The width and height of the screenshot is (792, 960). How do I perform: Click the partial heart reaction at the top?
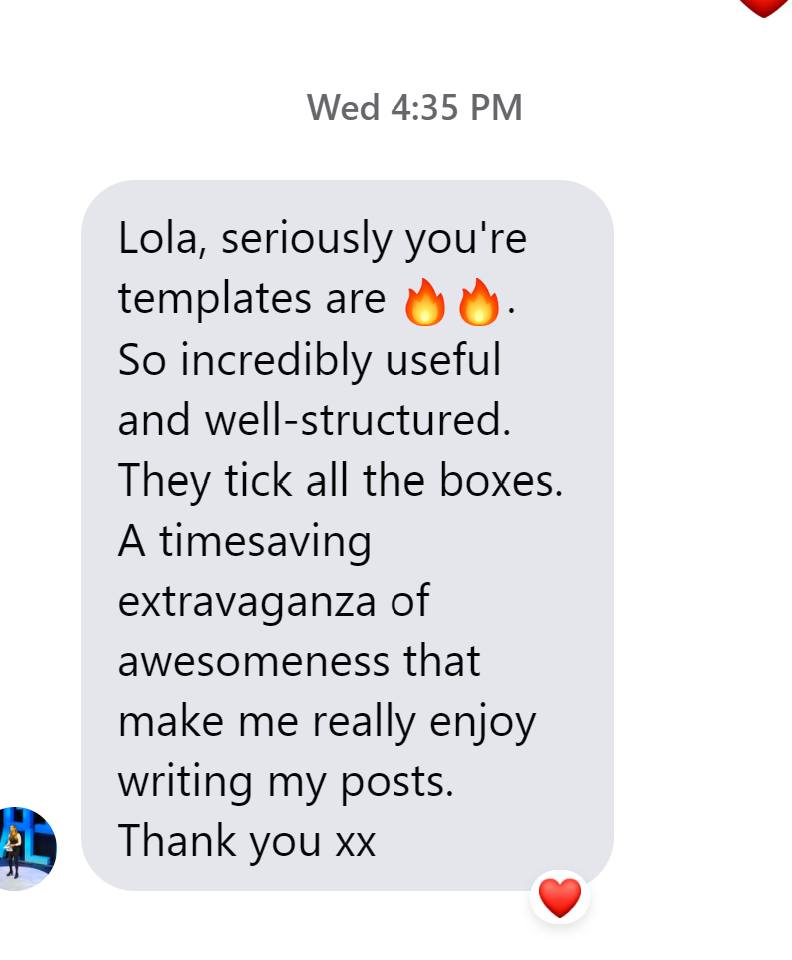764,6
